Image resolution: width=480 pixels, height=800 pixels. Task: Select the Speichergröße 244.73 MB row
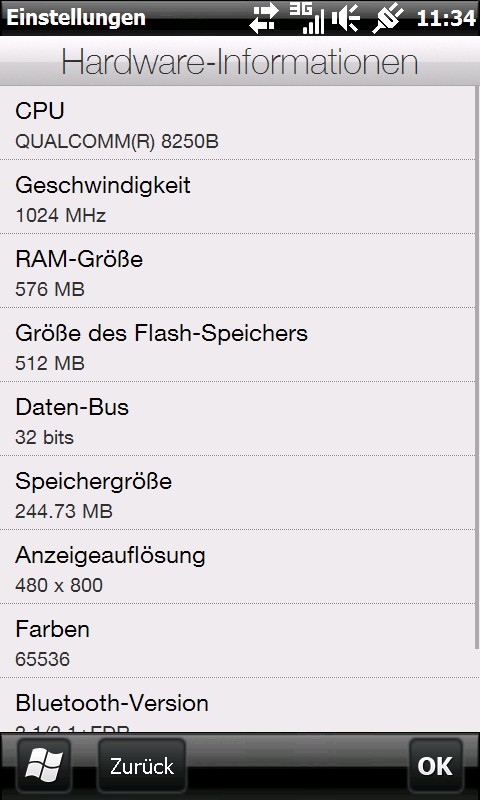click(237, 493)
